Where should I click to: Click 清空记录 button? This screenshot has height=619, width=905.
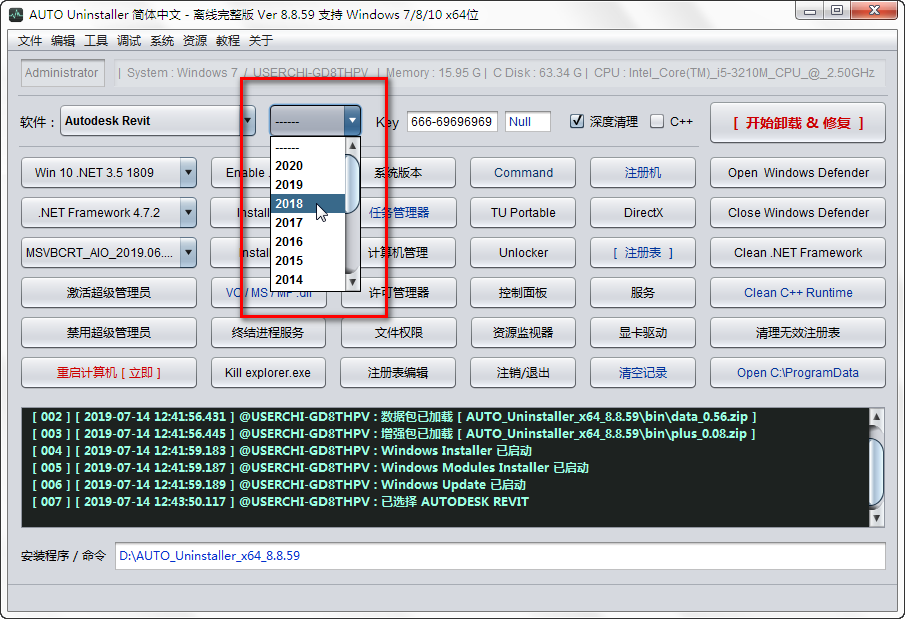tap(643, 372)
